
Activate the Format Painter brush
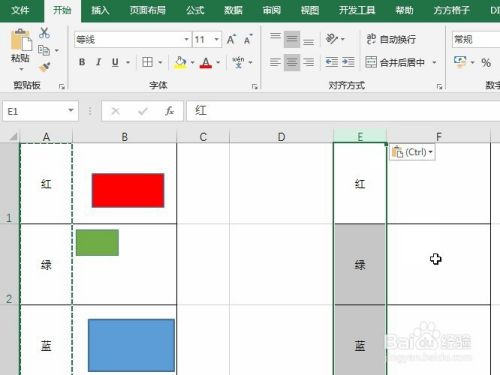tap(45, 67)
